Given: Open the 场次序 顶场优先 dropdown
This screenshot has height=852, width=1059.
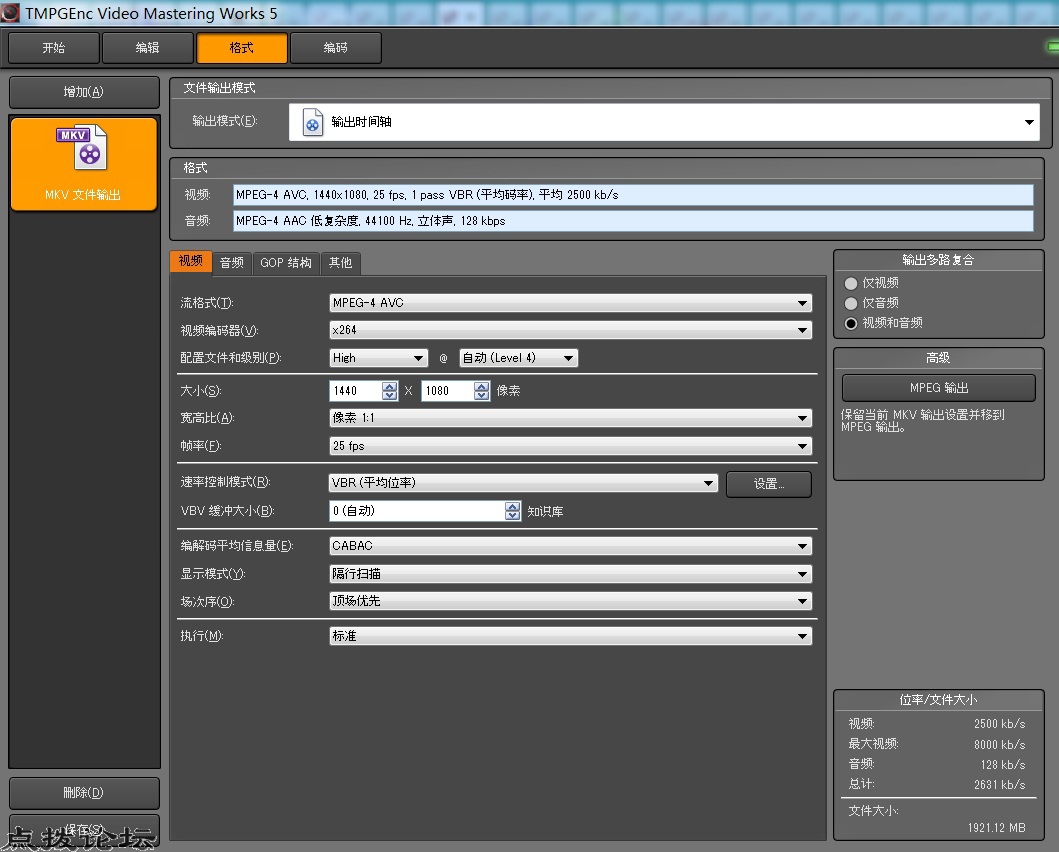Looking at the screenshot, I should 570,601.
